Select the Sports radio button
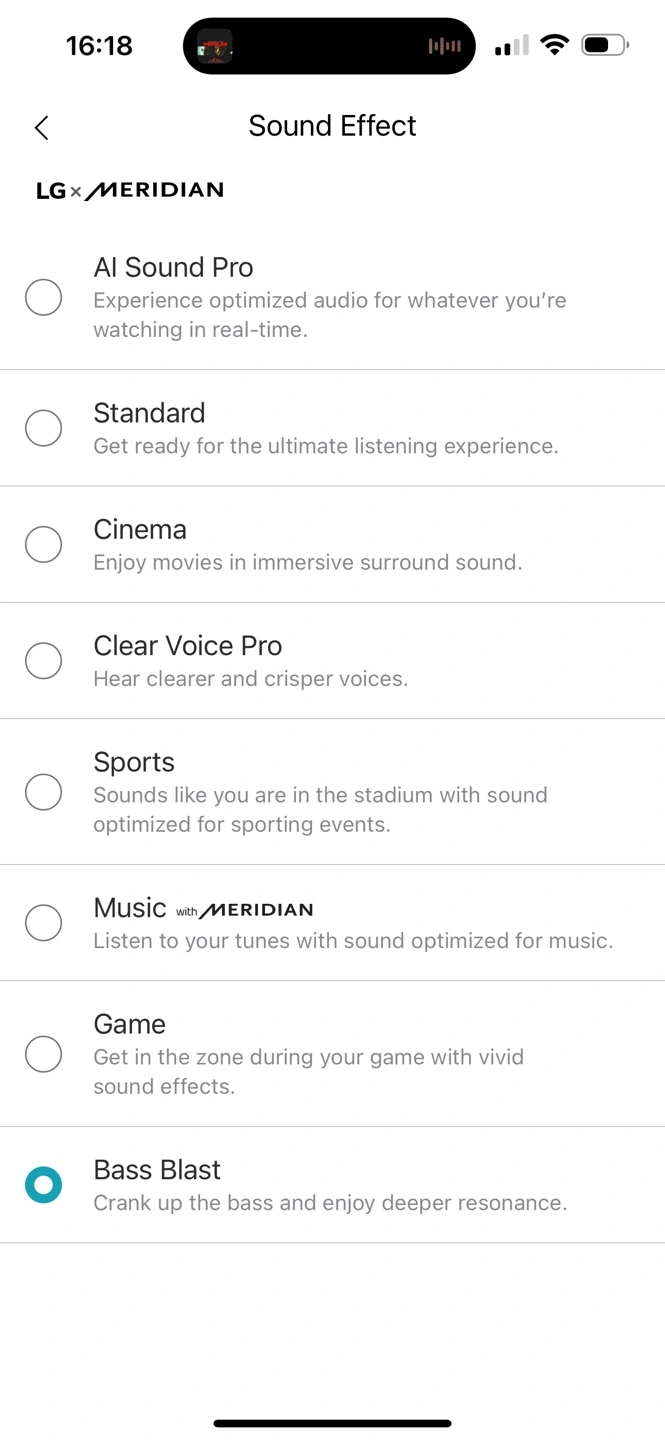The image size is (665, 1440). tap(43, 792)
